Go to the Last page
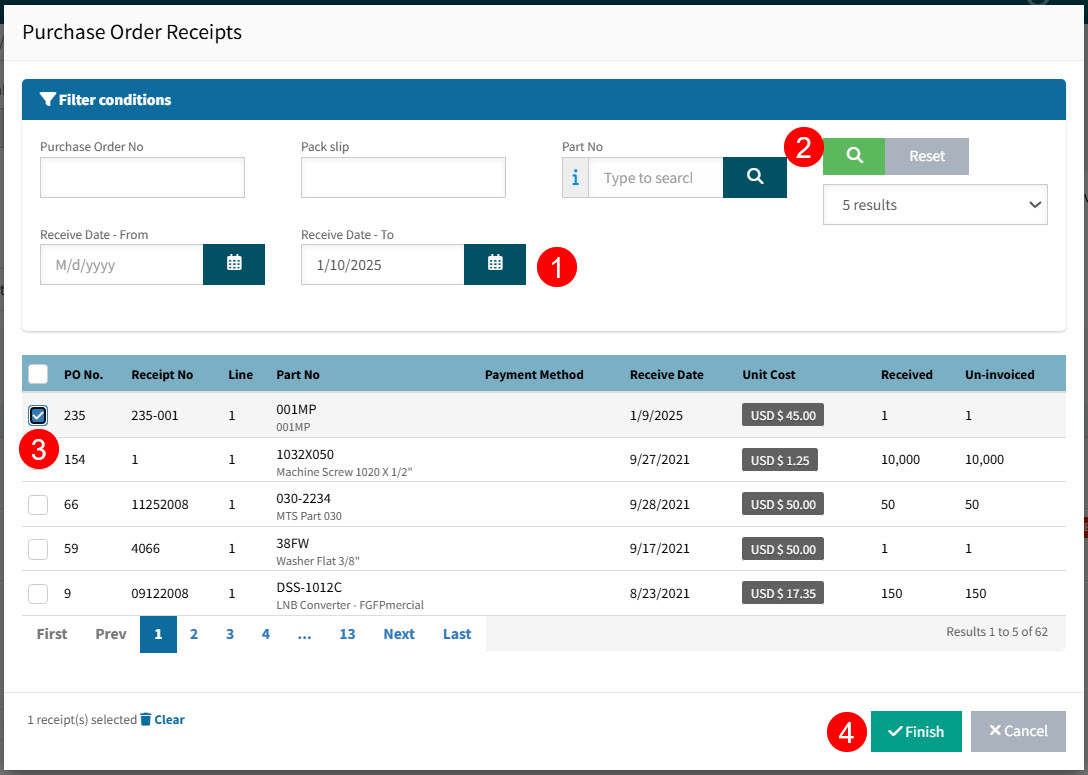This screenshot has width=1088, height=775. pos(457,634)
